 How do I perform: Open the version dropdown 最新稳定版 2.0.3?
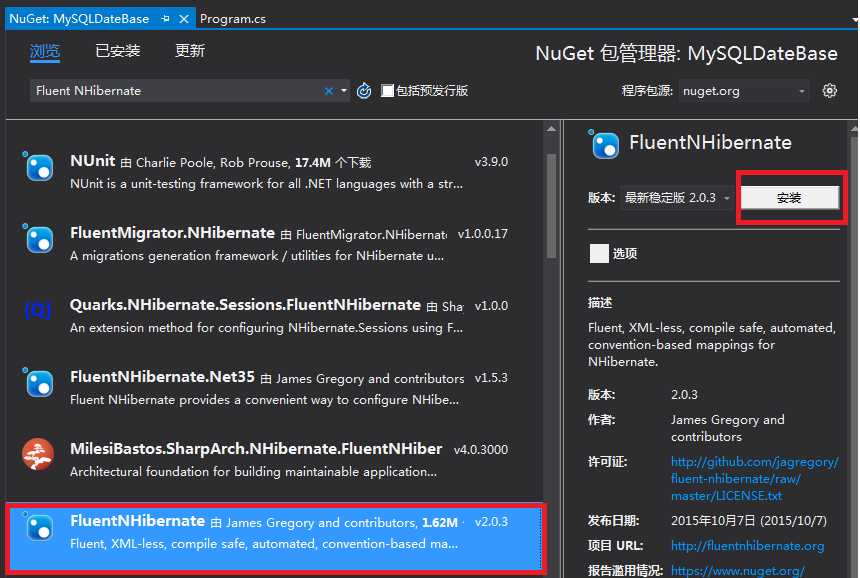click(x=678, y=197)
